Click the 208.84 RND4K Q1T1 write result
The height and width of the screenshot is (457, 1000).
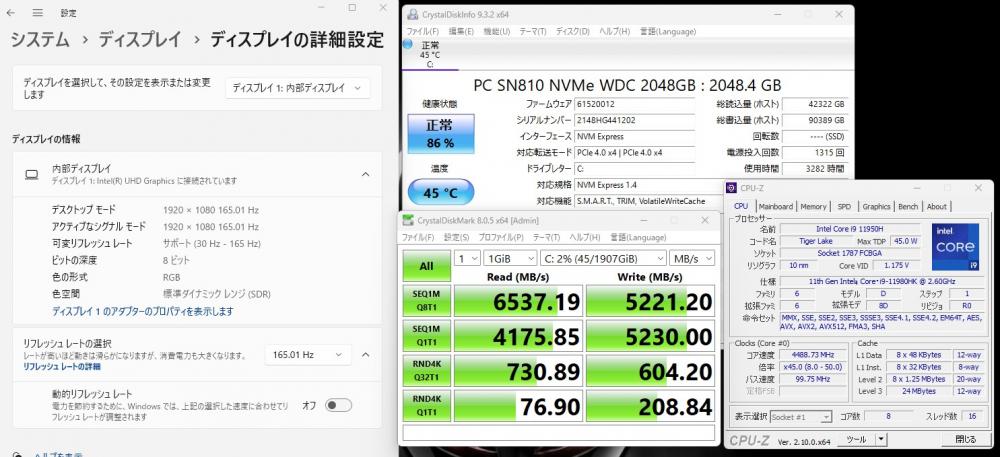(651, 407)
